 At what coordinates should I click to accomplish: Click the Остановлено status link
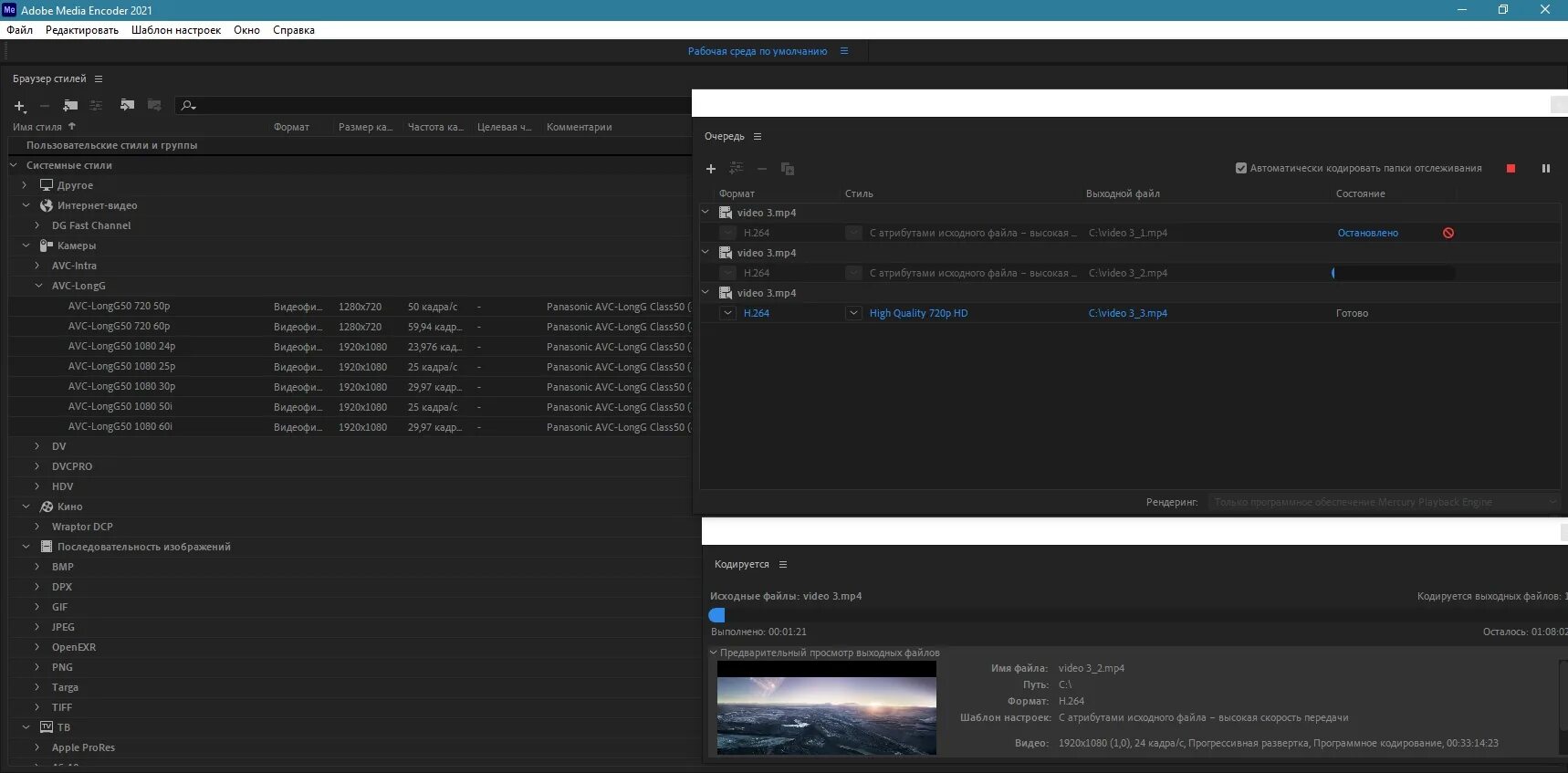[1367, 233]
